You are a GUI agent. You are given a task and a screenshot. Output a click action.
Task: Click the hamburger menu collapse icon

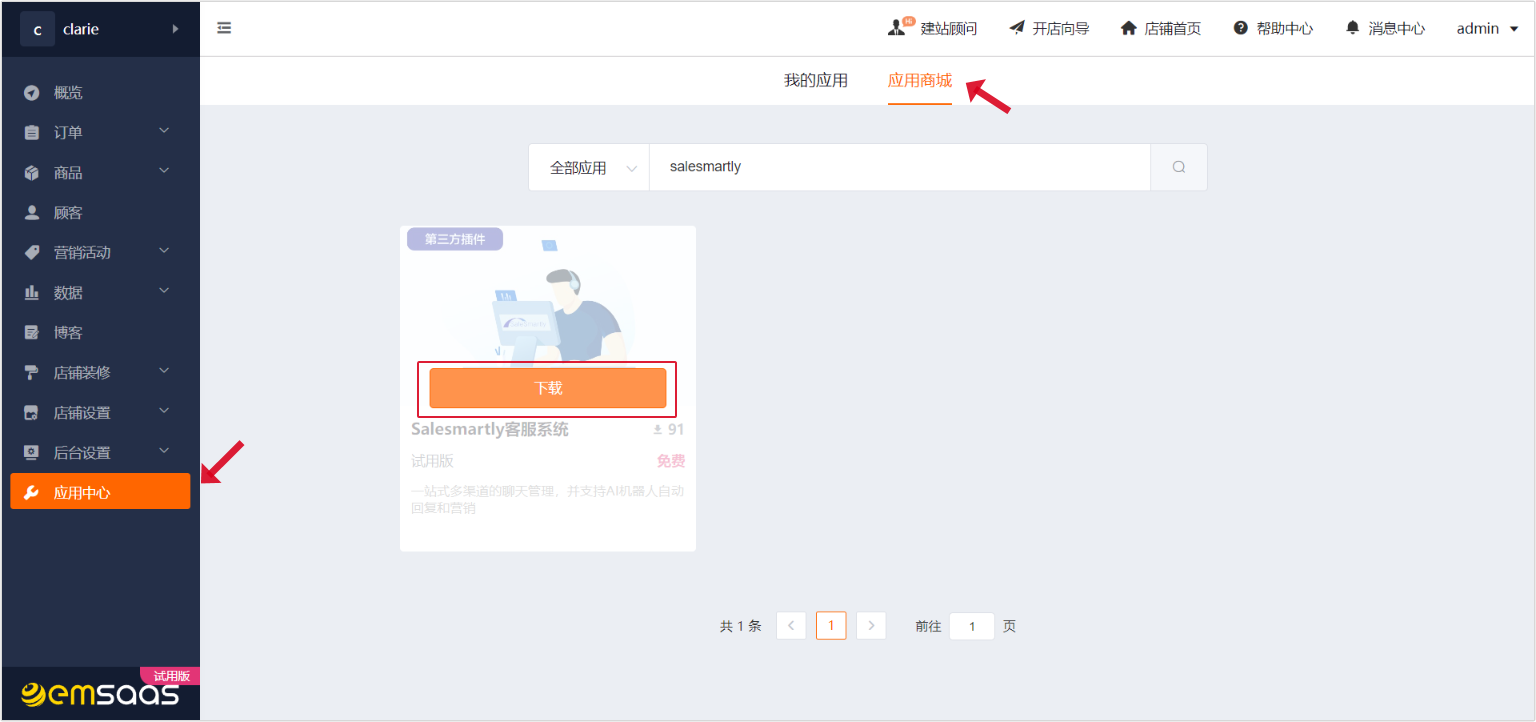click(x=224, y=28)
